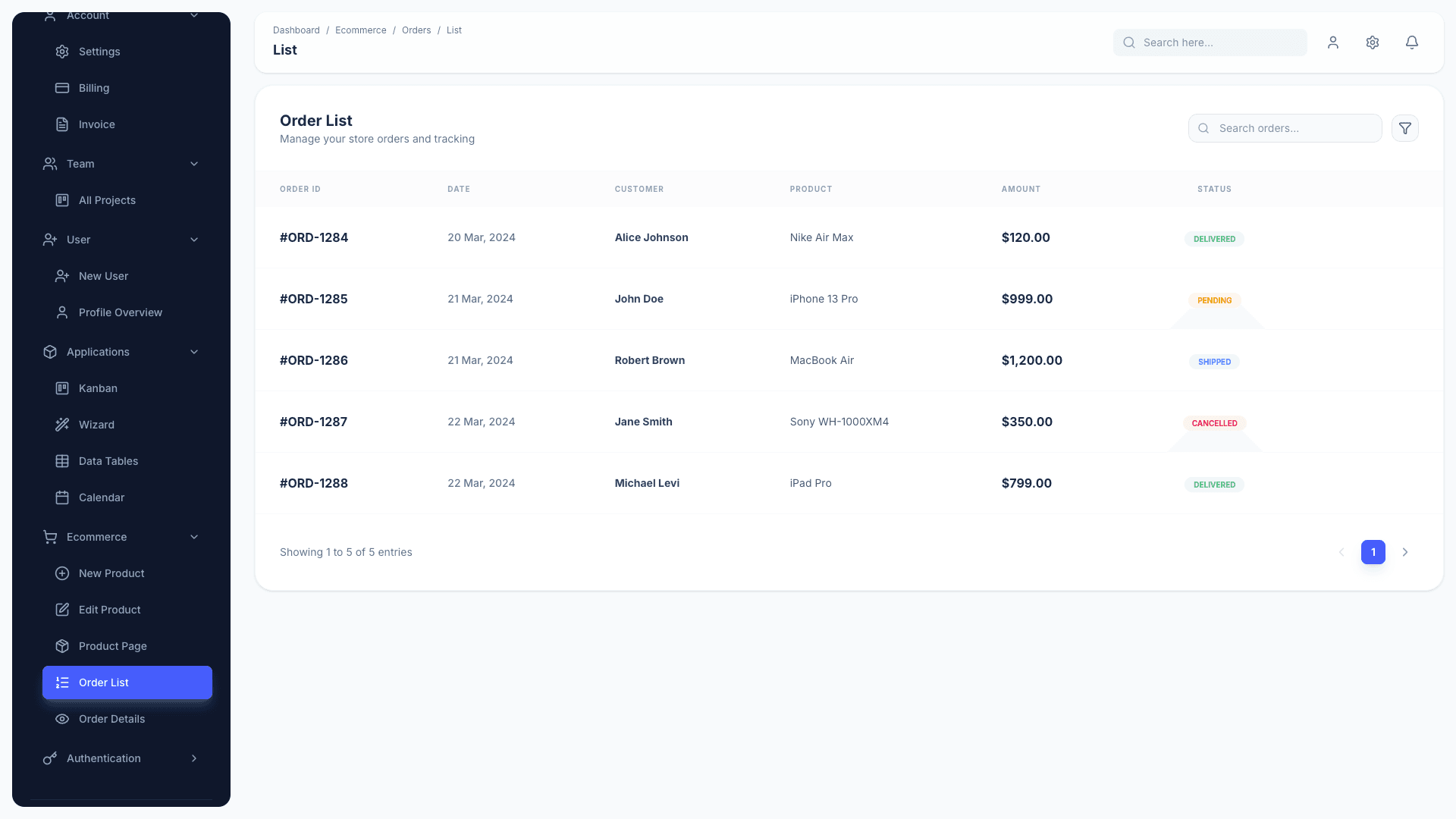Expand the Authentication section
The height and width of the screenshot is (819, 1456).
(194, 758)
